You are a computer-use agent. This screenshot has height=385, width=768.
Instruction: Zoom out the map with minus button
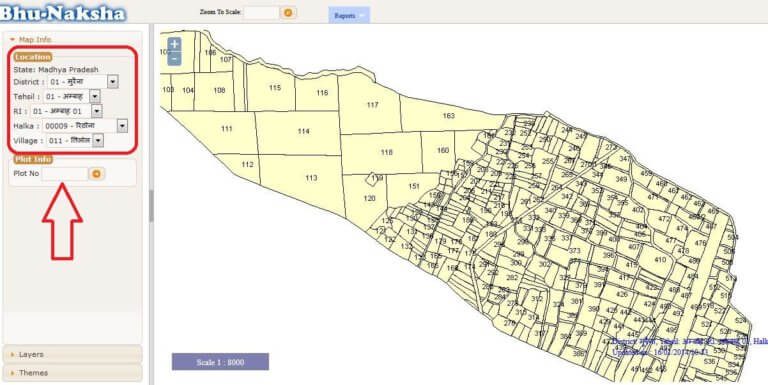(174, 59)
